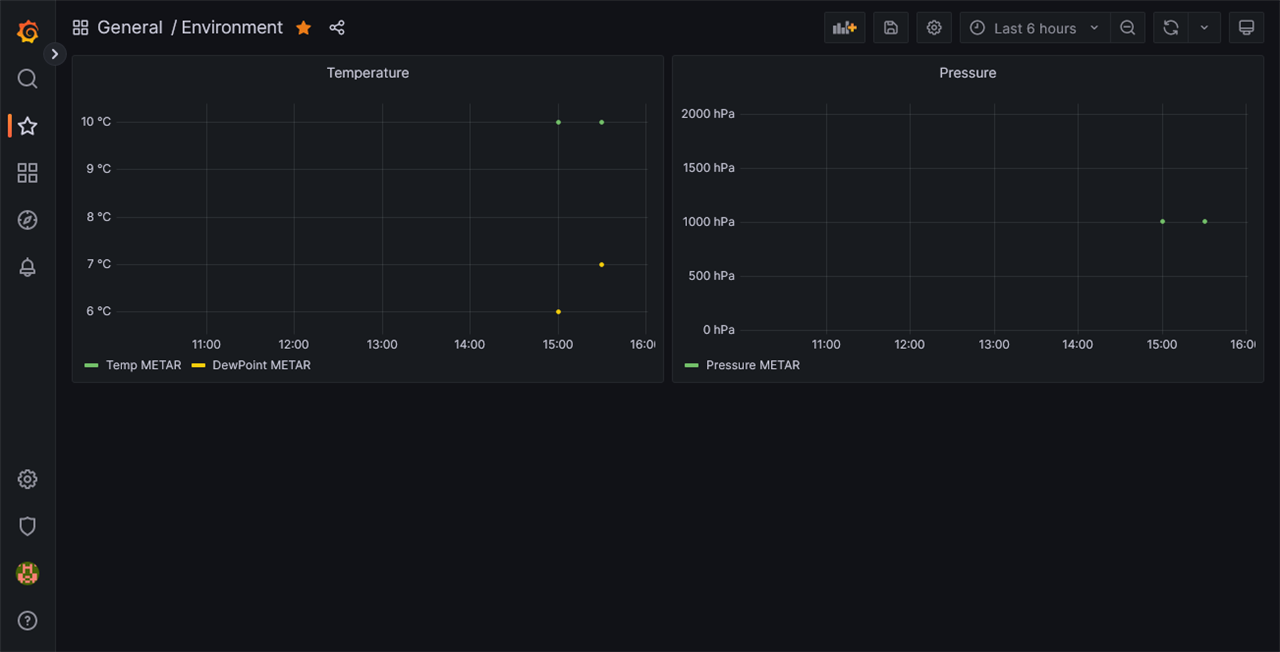The width and height of the screenshot is (1280, 652).
Task: Click the 13:00 label on Temperature chart
Action: [382, 345]
